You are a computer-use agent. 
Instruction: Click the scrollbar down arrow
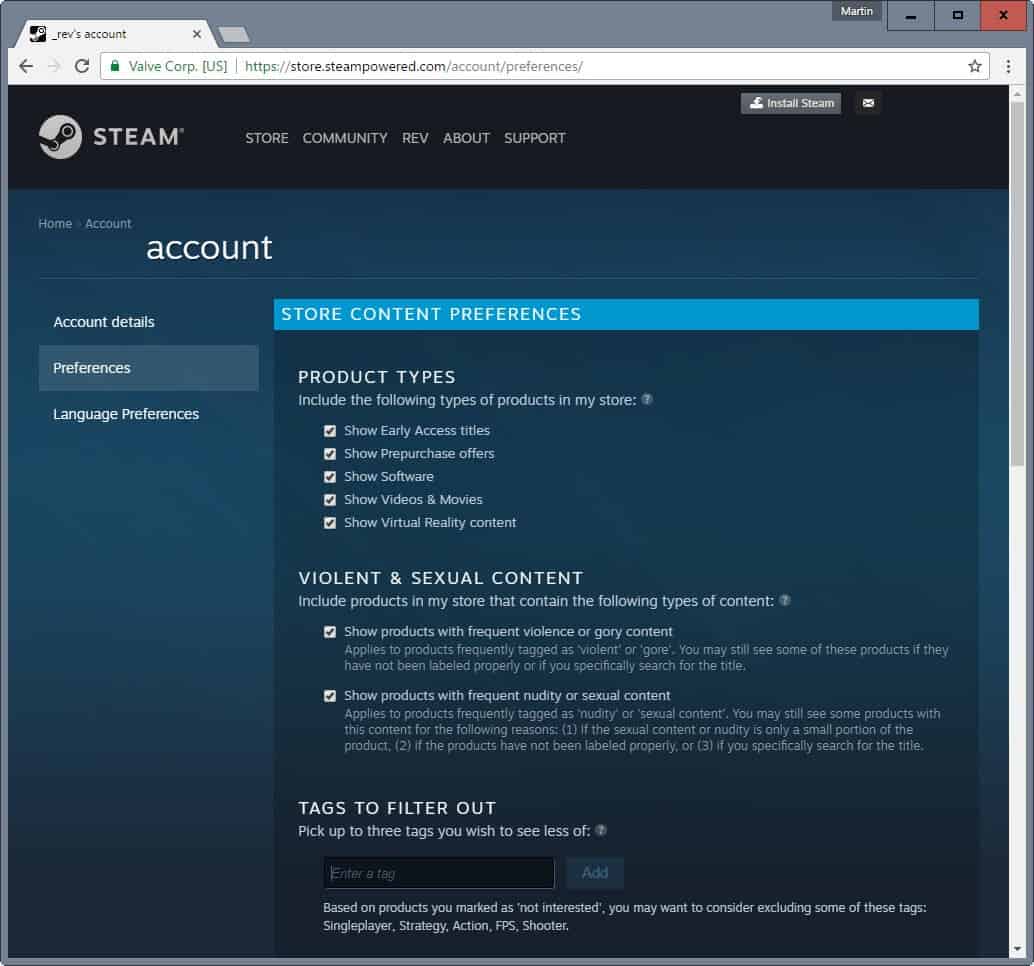point(1018,950)
